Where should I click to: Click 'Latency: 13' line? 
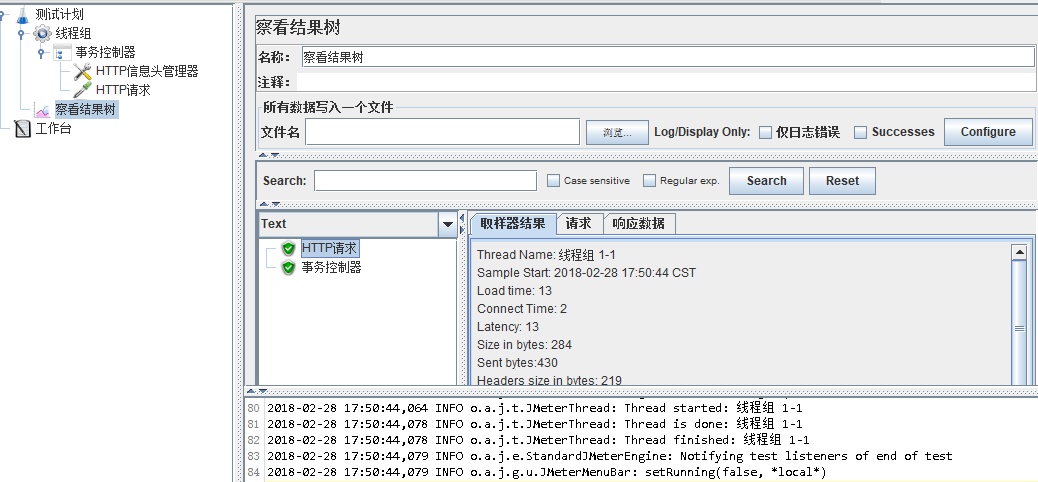(508, 326)
